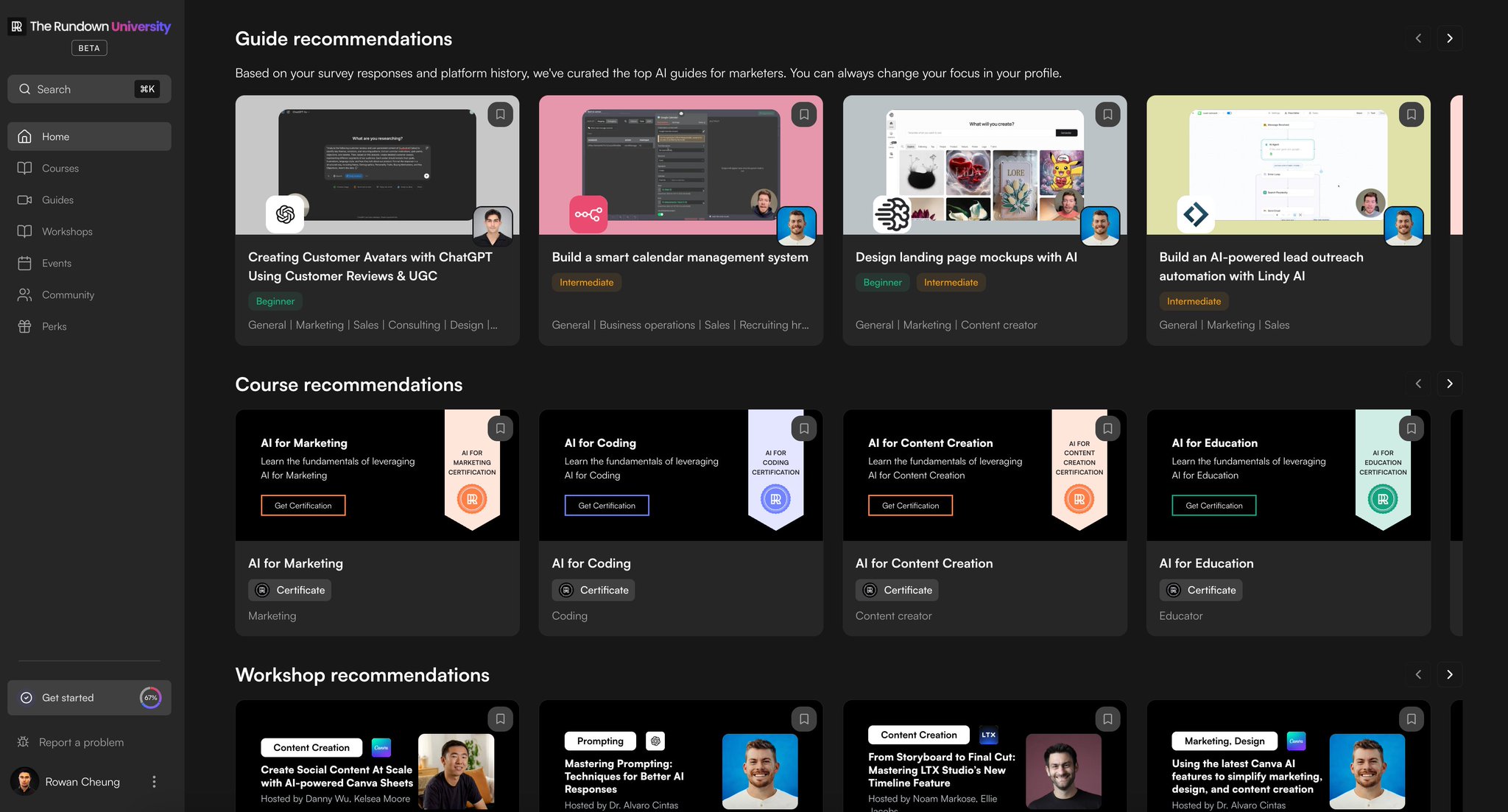Bookmark the AI for Coding course
Screen dimensions: 1508x812
coord(804,428)
